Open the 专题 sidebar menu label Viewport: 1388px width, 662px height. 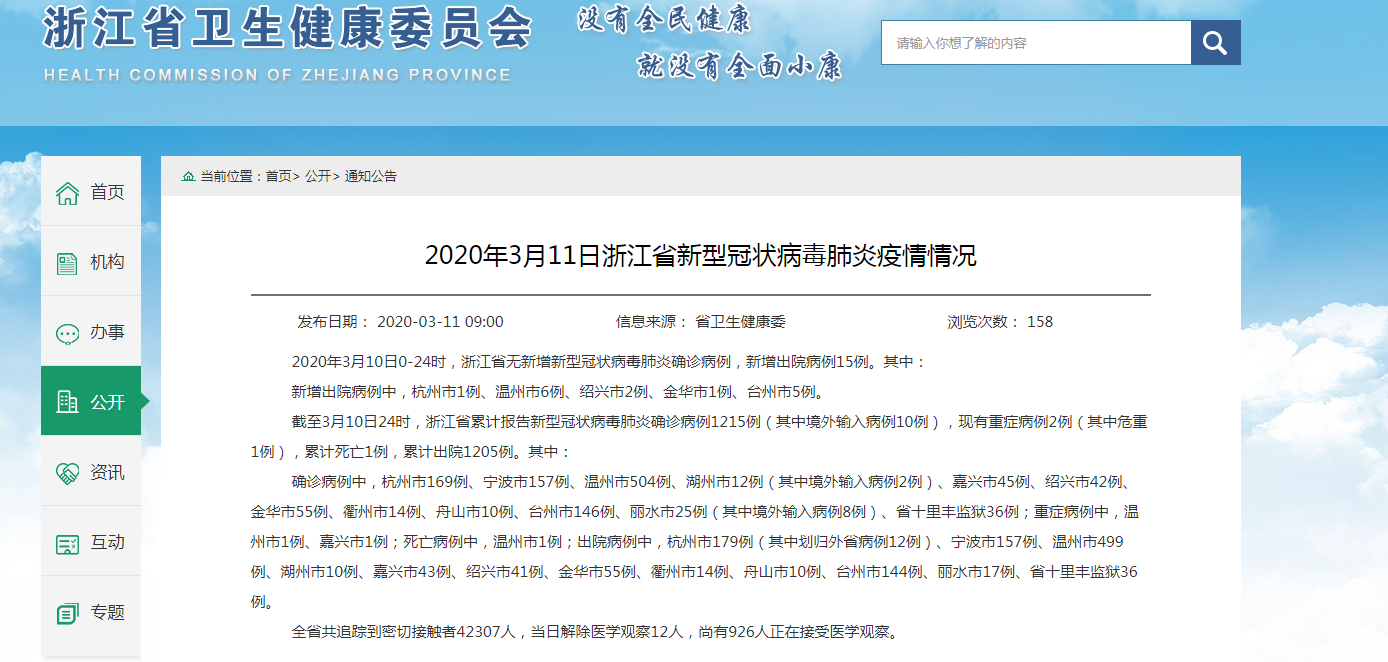[108, 612]
